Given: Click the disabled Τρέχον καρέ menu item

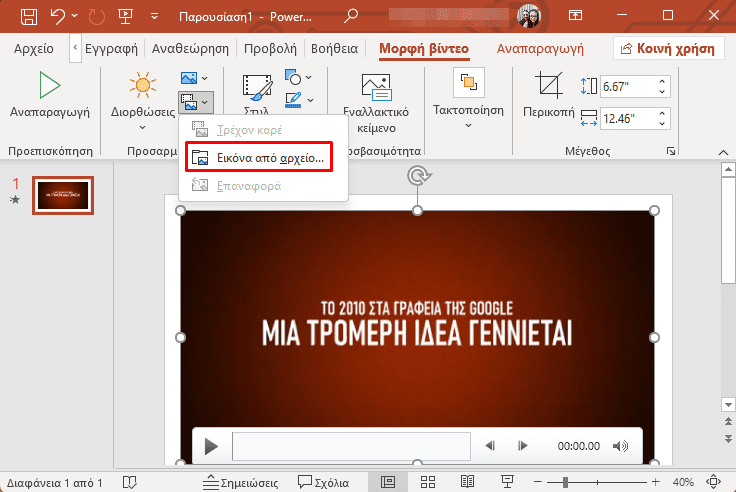Looking at the screenshot, I should coord(263,130).
